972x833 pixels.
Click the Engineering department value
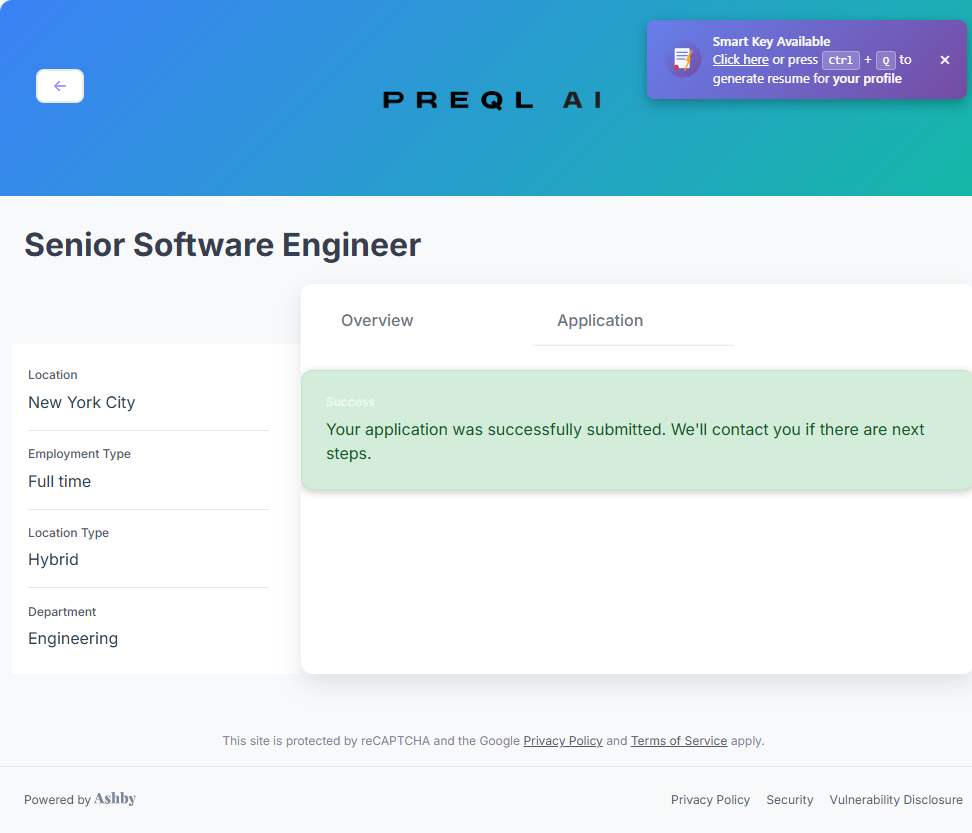coord(73,639)
